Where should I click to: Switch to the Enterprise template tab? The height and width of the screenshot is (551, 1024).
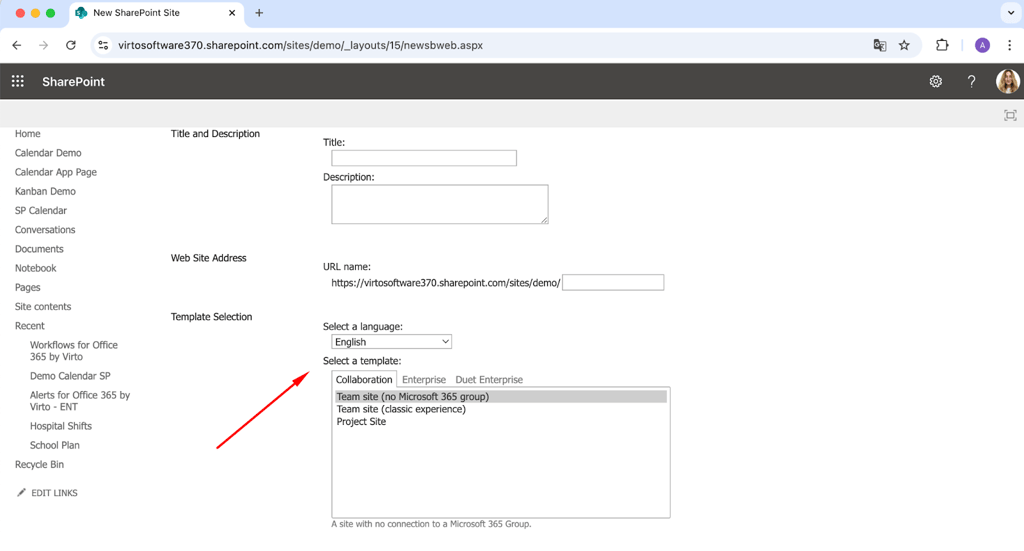coord(424,379)
